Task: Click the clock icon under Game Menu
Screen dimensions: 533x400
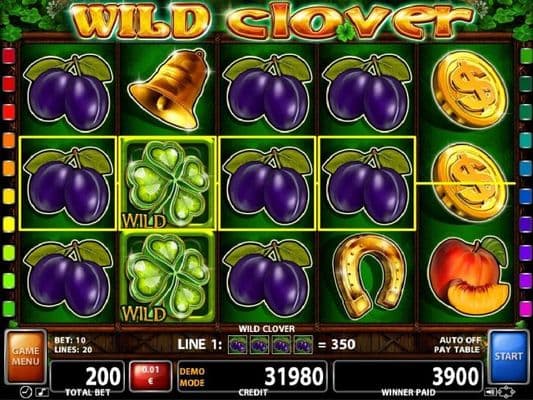Action: click(x=25, y=392)
